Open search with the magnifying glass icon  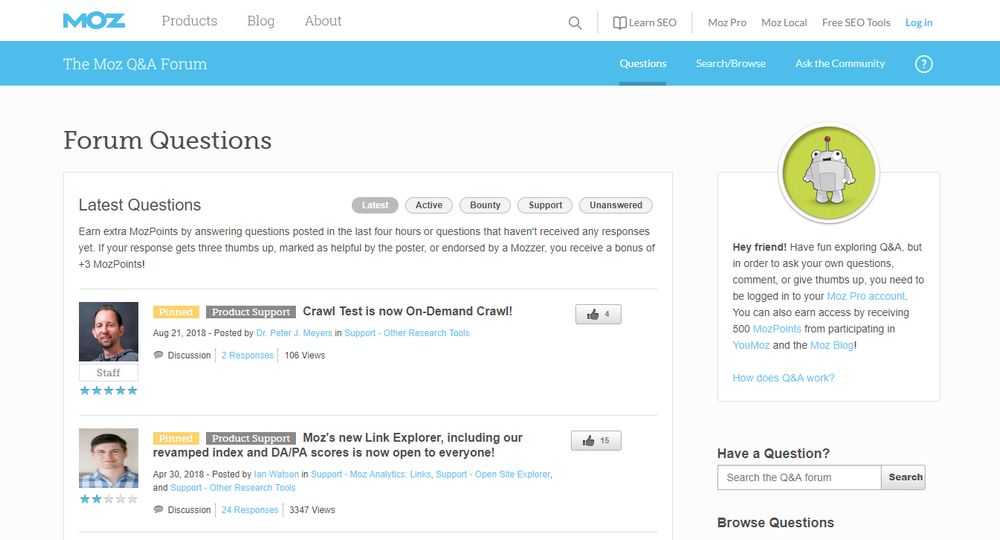click(575, 23)
